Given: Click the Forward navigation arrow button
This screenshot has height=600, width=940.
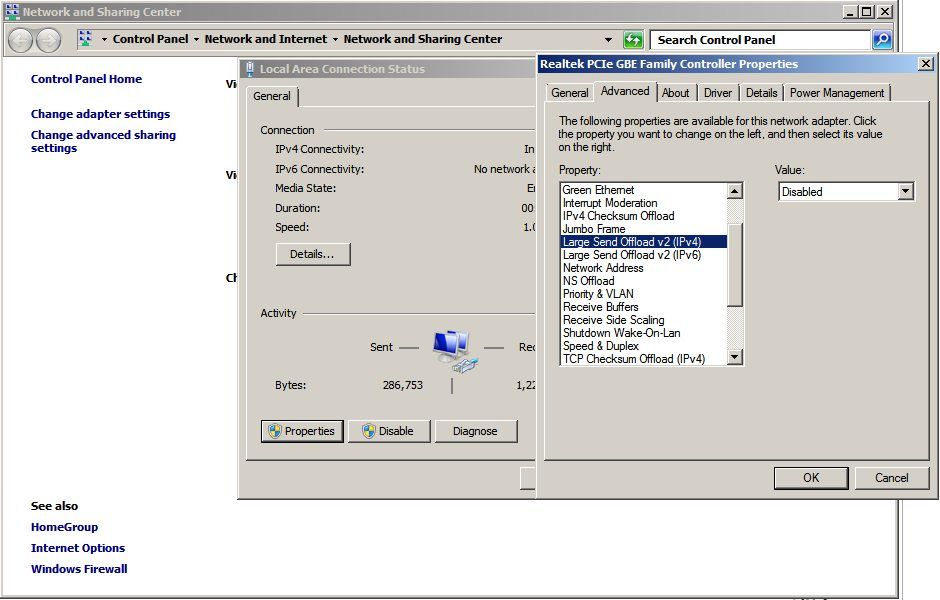Looking at the screenshot, I should point(48,40).
